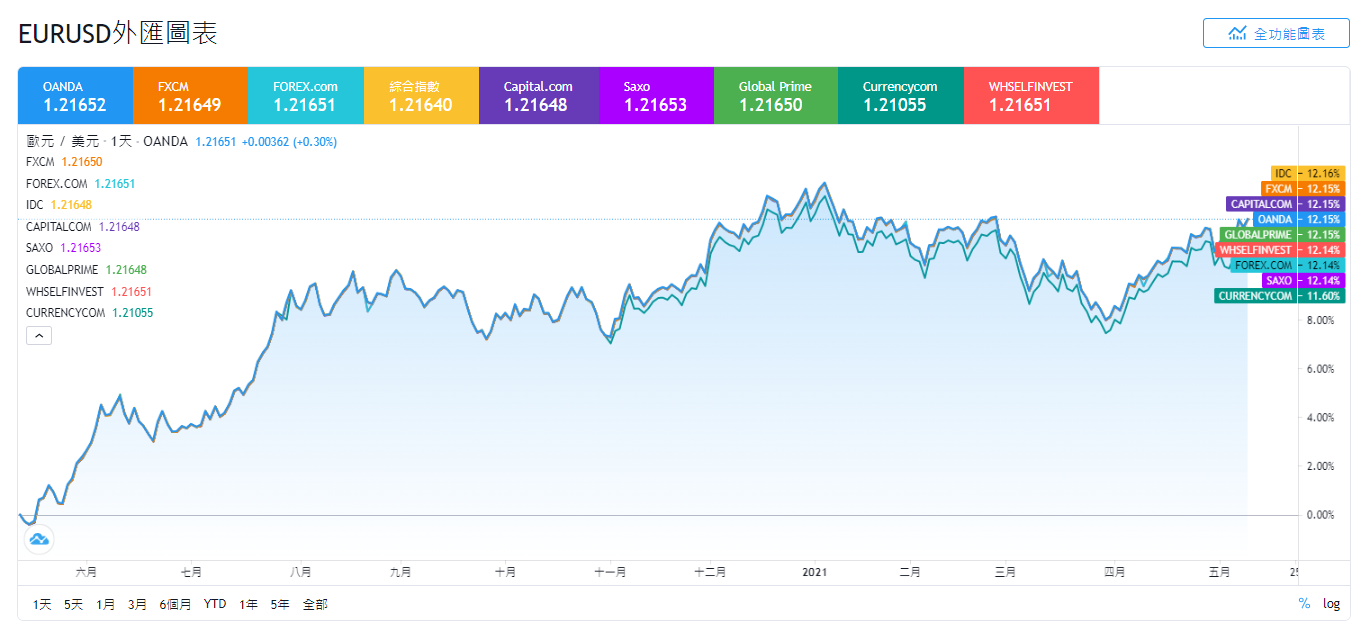
Task: Click the FOREX.COM legend entry
Action: [x=80, y=184]
